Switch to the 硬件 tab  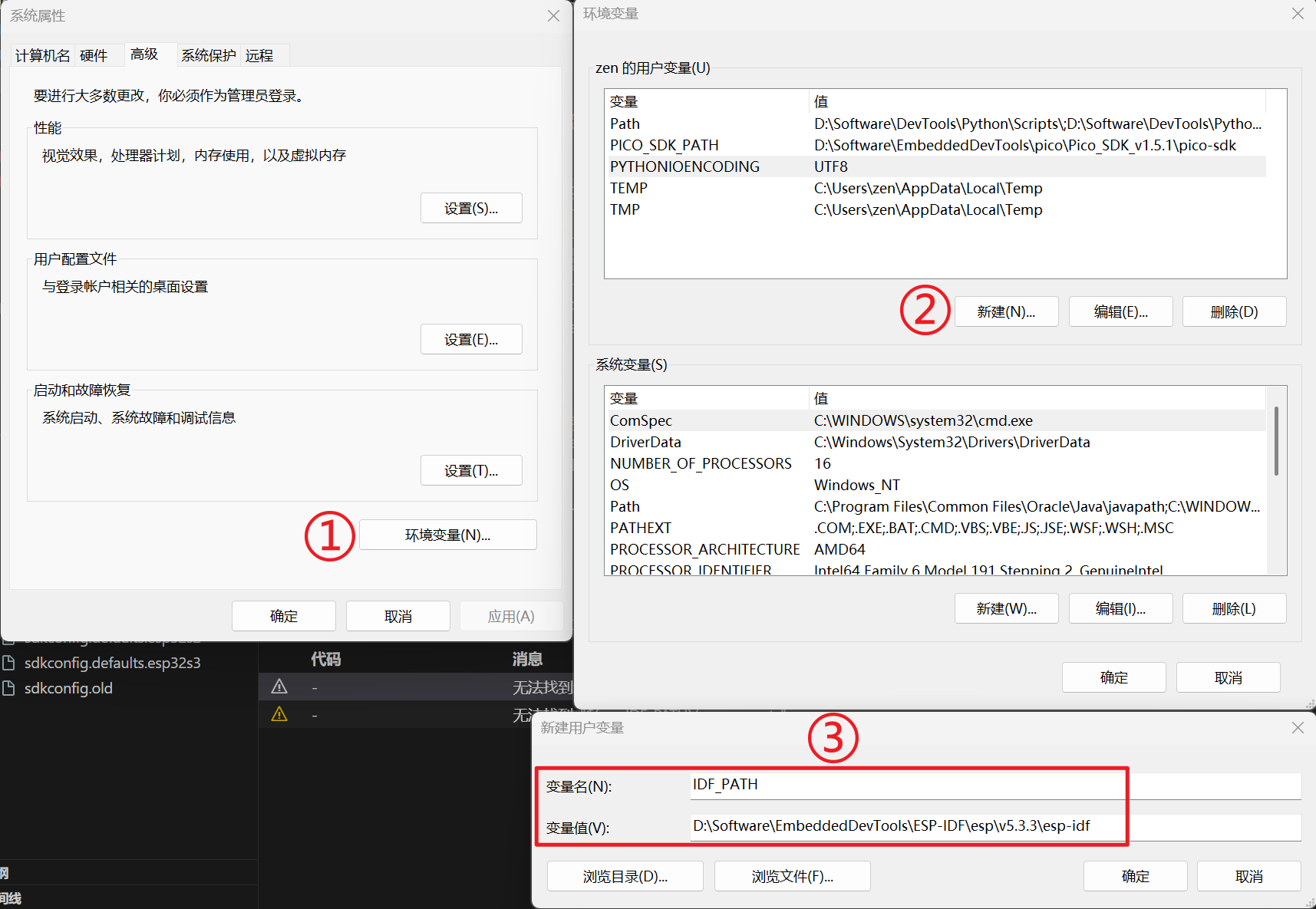click(x=94, y=54)
